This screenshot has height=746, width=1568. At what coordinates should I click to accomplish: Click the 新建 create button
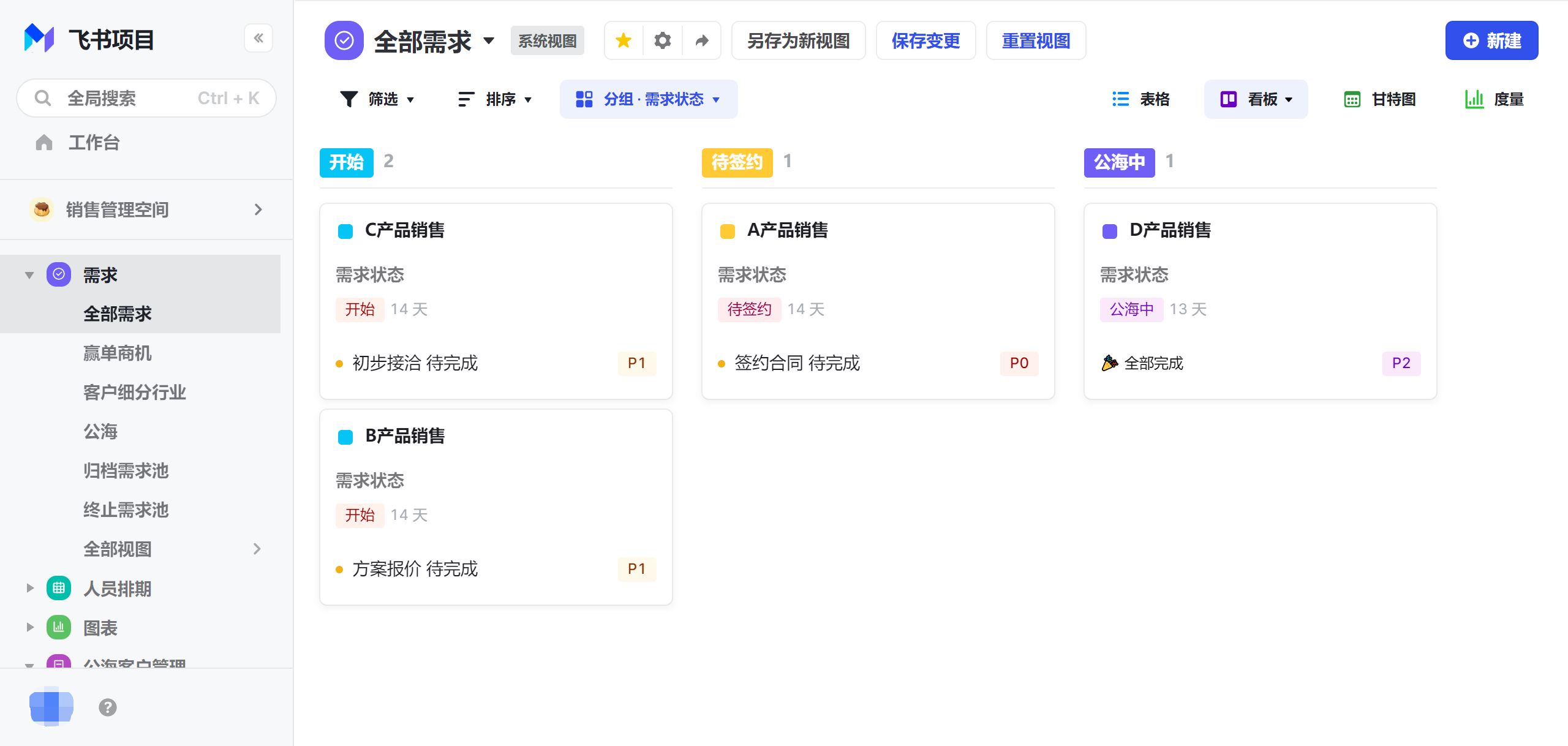[x=1491, y=40]
